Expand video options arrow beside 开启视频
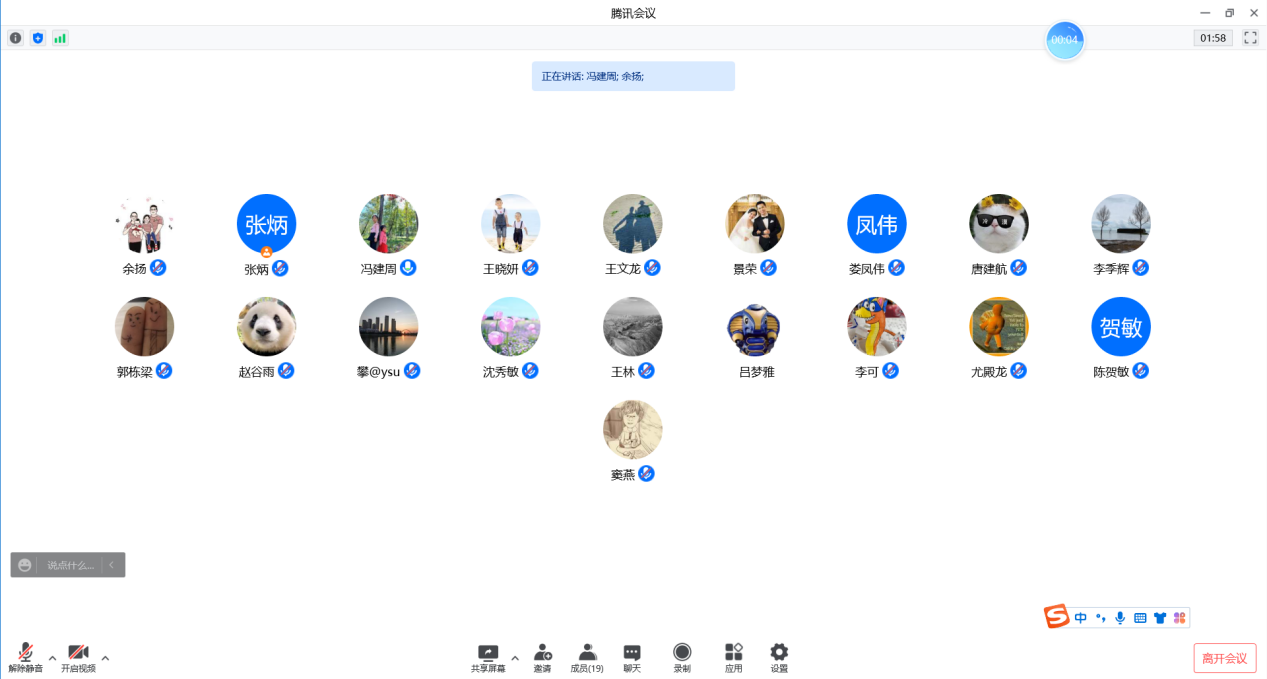 pos(105,657)
